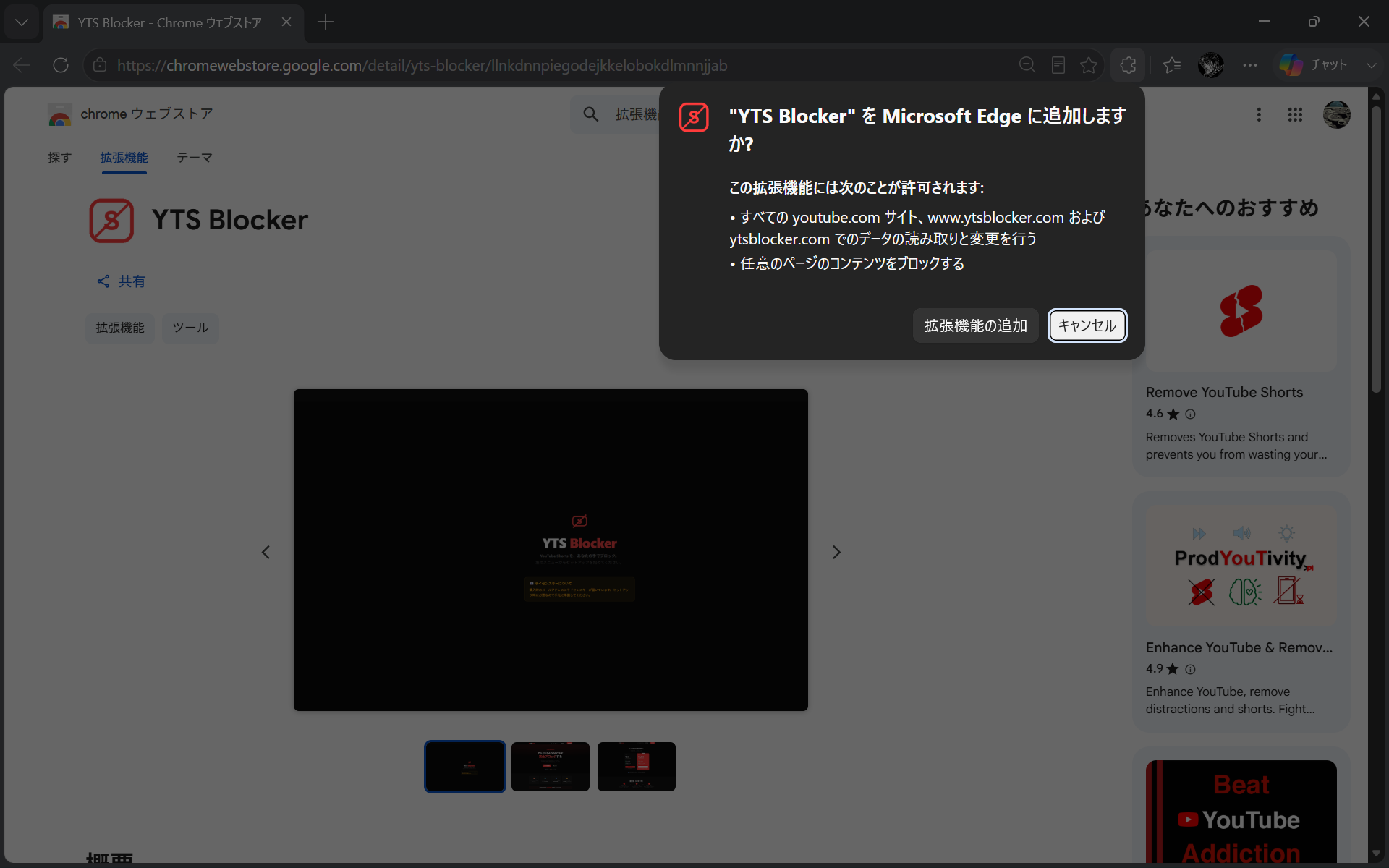Select the '探す' tab
Viewport: 1389px width, 868px height.
tap(59, 158)
